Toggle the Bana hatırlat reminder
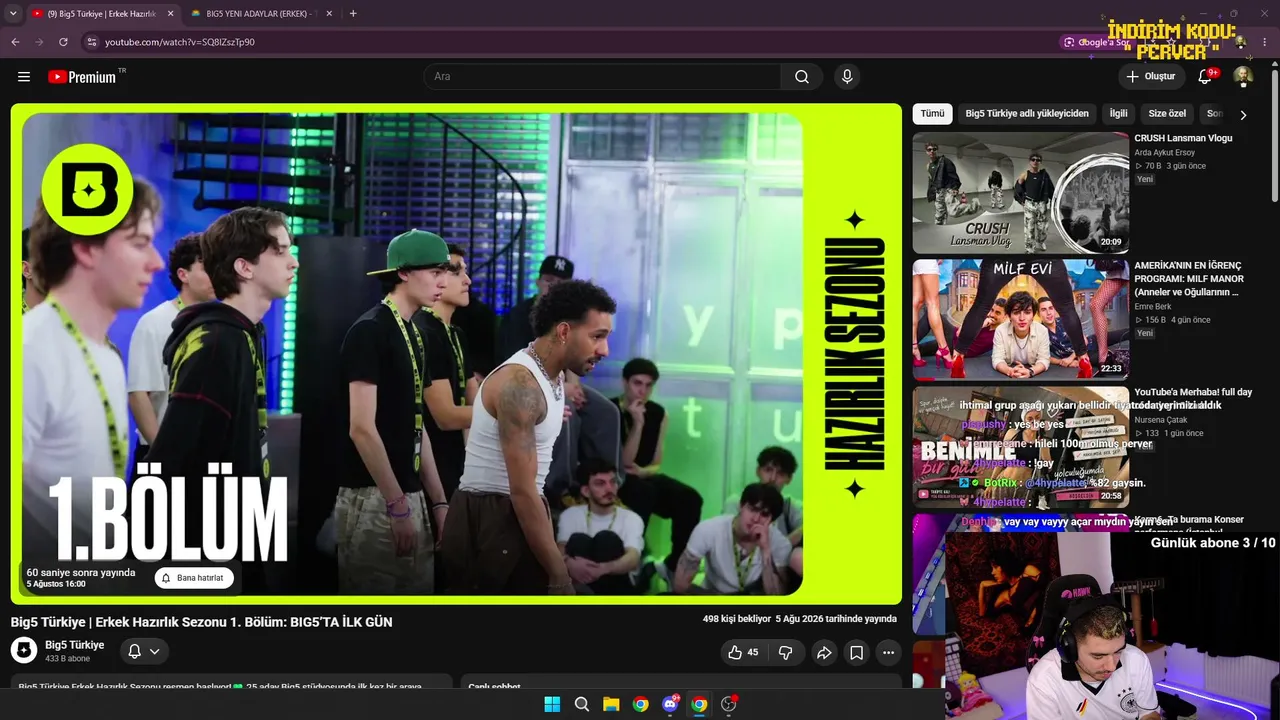This screenshot has width=1280, height=720. pyautogui.click(x=194, y=578)
